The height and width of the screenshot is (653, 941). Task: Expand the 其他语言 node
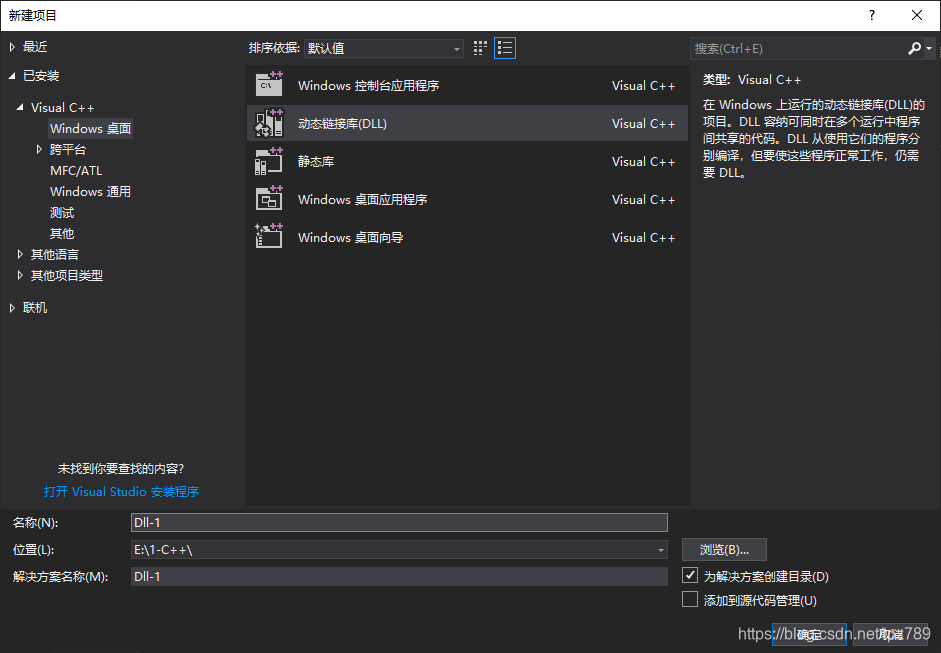tap(20, 254)
